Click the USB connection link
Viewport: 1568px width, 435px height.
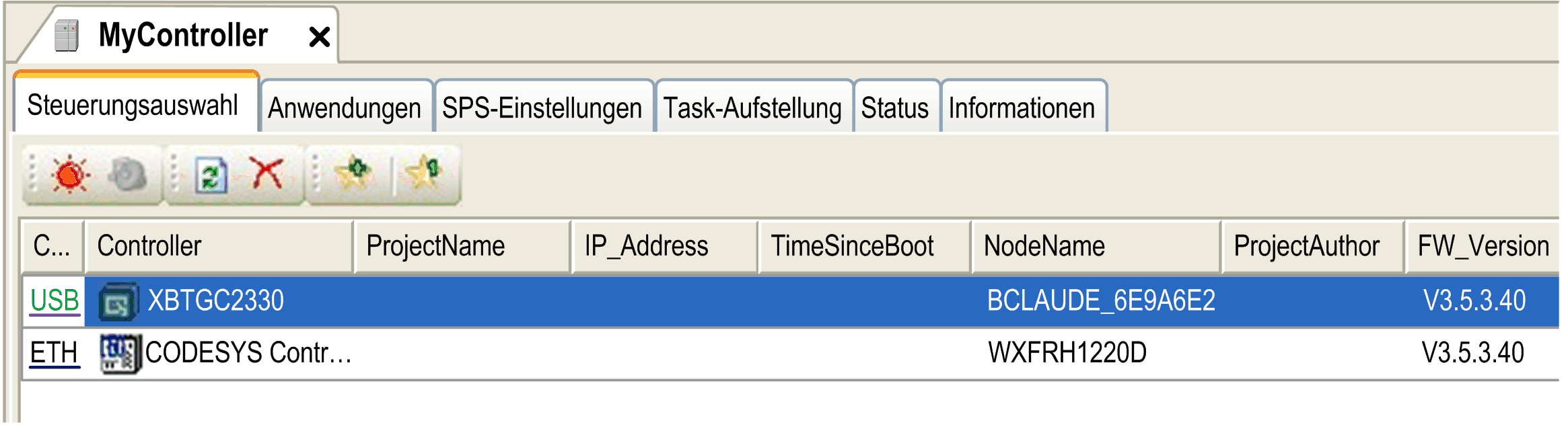click(55, 301)
